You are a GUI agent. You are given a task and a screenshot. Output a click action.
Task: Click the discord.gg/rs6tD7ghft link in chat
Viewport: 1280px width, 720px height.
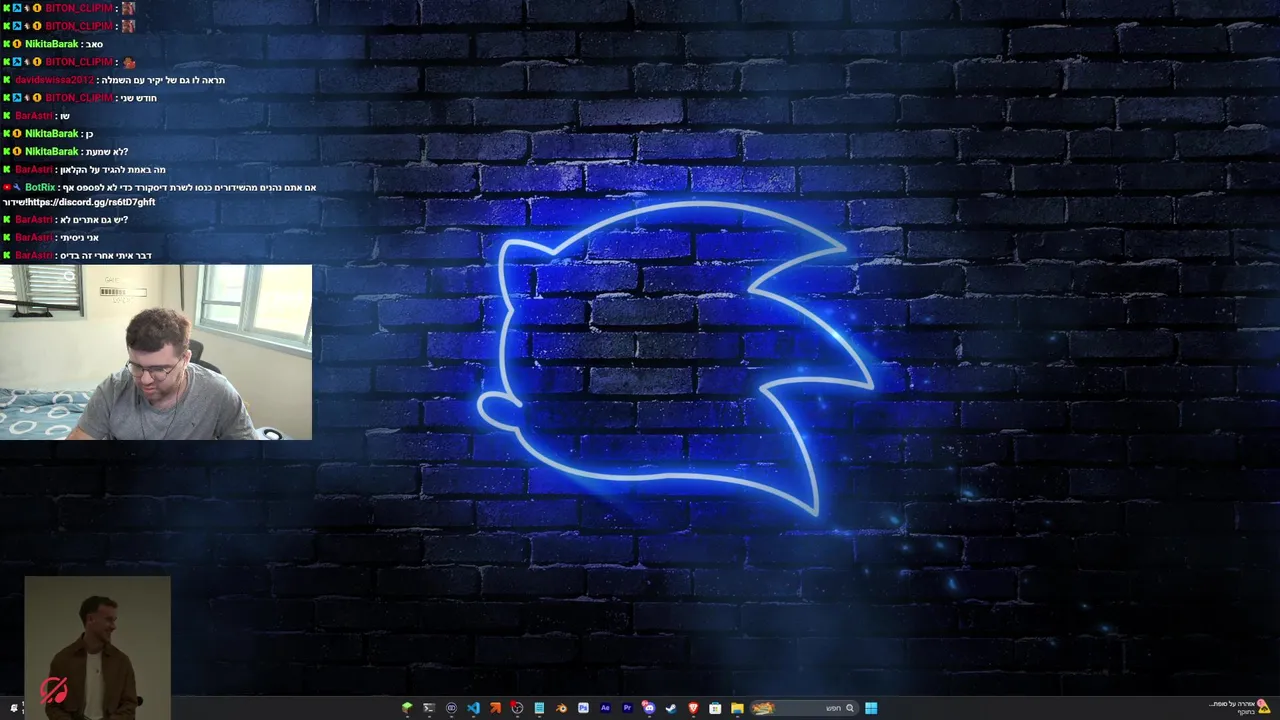pyautogui.click(x=91, y=202)
